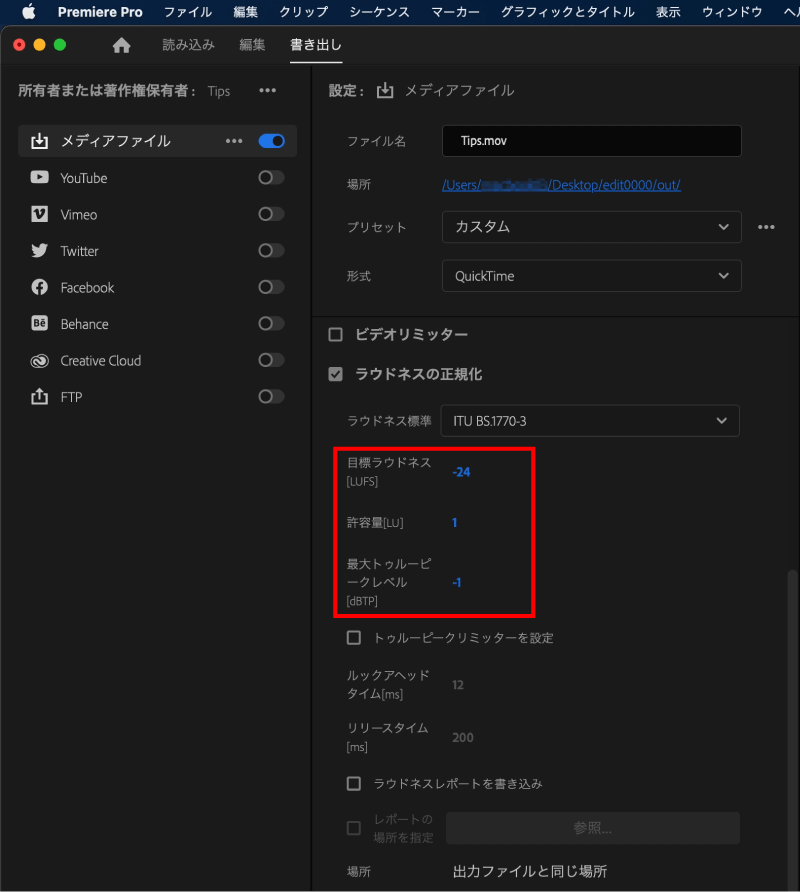Image resolution: width=800 pixels, height=892 pixels.
Task: Switch to the 読み込み tab
Action: 188,45
